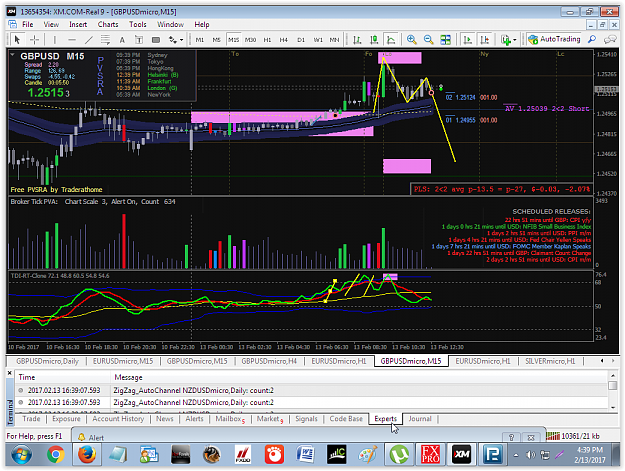Set timeframe to M5
The image size is (625, 471).
(216, 40)
